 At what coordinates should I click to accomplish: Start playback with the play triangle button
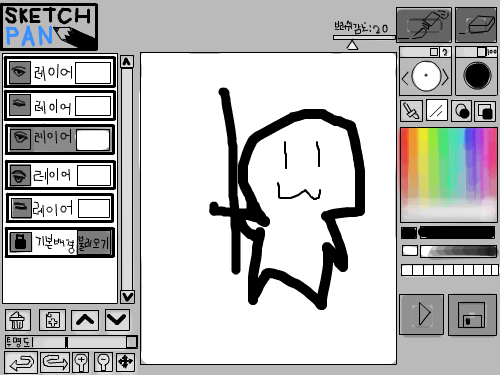pos(422,314)
